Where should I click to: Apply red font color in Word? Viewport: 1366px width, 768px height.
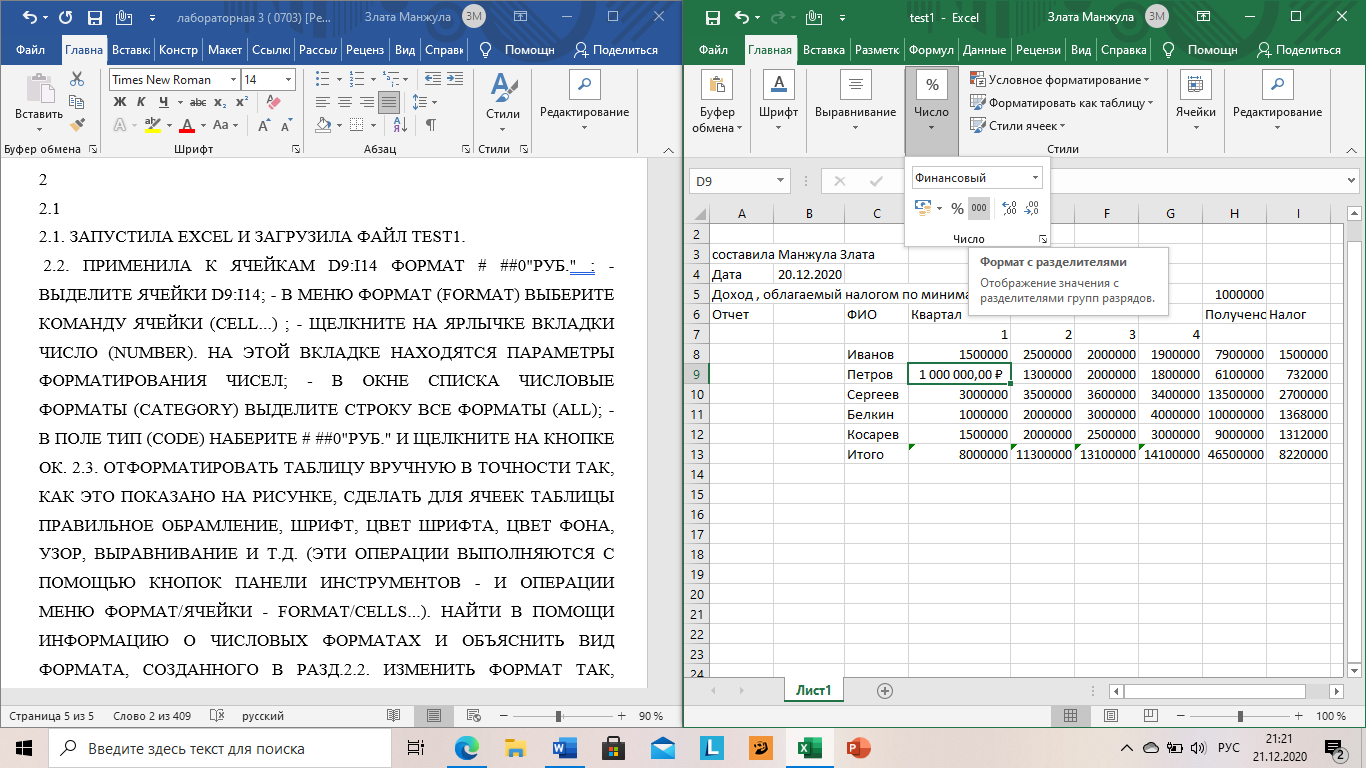pyautogui.click(x=186, y=125)
